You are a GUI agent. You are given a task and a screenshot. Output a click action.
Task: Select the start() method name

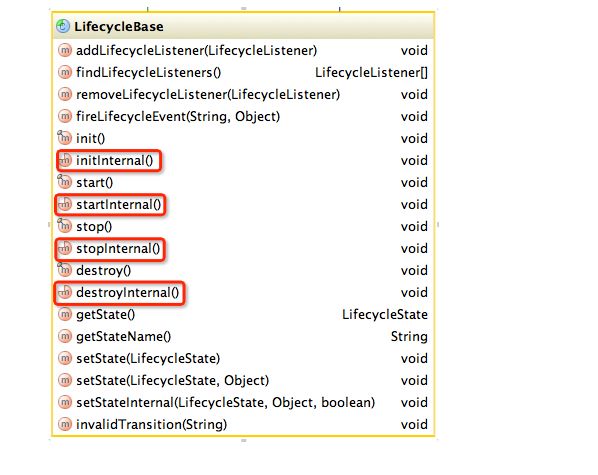[95, 183]
